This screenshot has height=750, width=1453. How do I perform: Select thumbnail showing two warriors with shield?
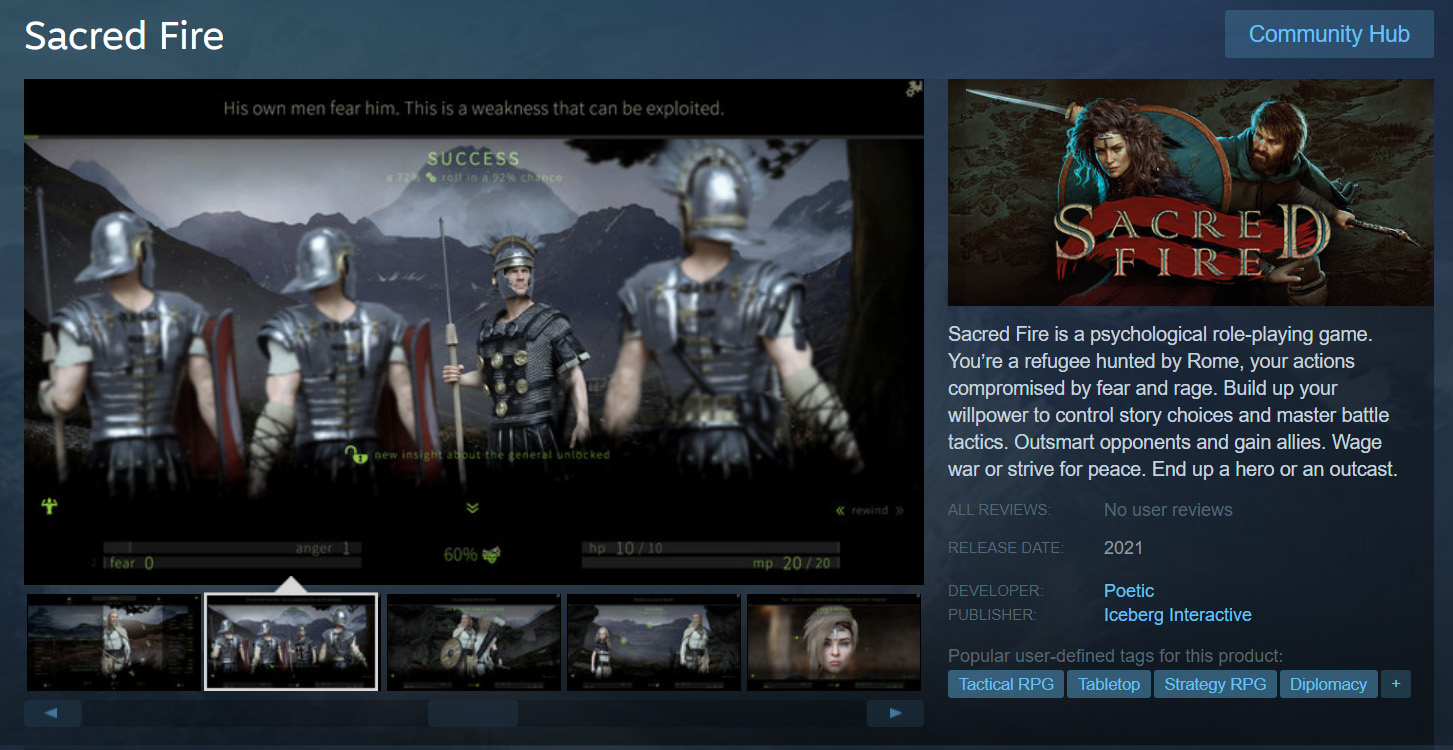474,642
